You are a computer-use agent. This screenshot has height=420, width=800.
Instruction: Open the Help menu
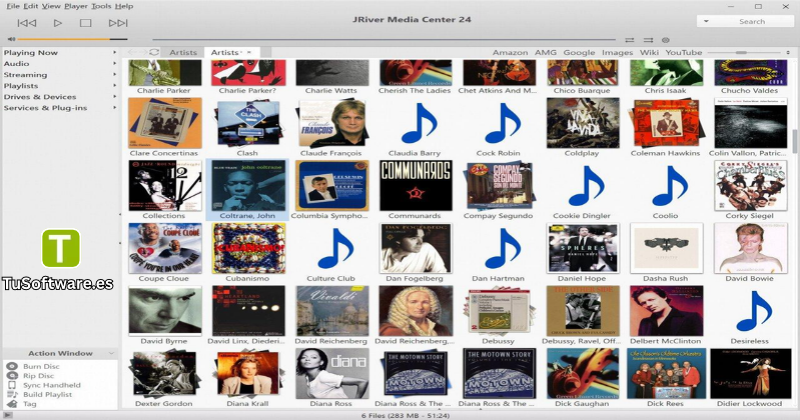point(124,6)
